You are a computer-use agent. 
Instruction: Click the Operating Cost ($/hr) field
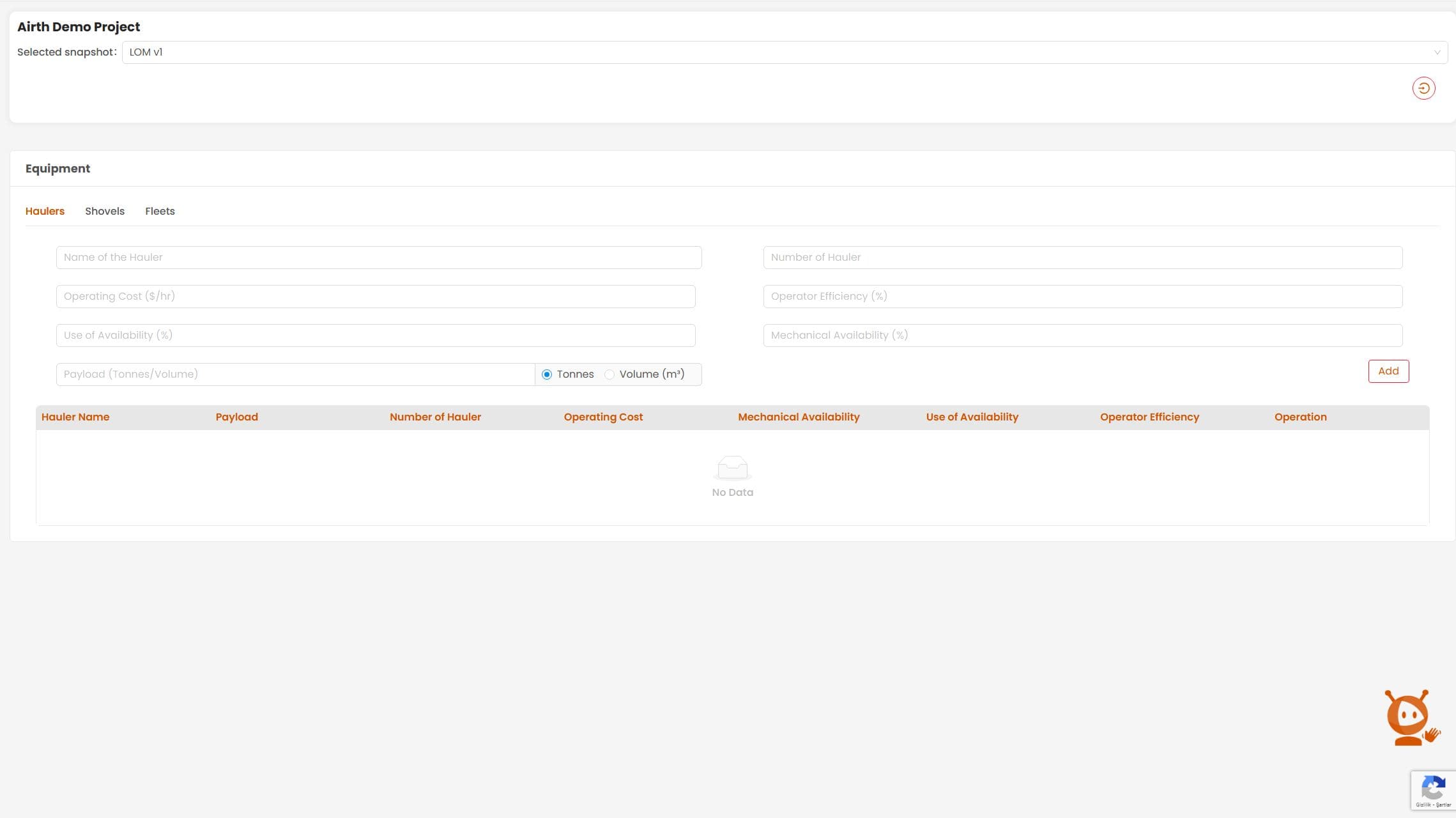click(375, 297)
